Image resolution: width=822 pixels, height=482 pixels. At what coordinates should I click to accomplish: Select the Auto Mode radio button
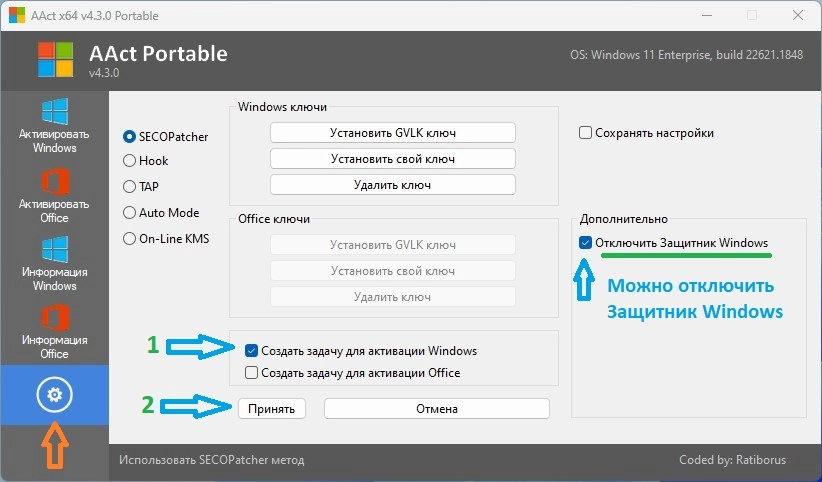pyautogui.click(x=129, y=212)
